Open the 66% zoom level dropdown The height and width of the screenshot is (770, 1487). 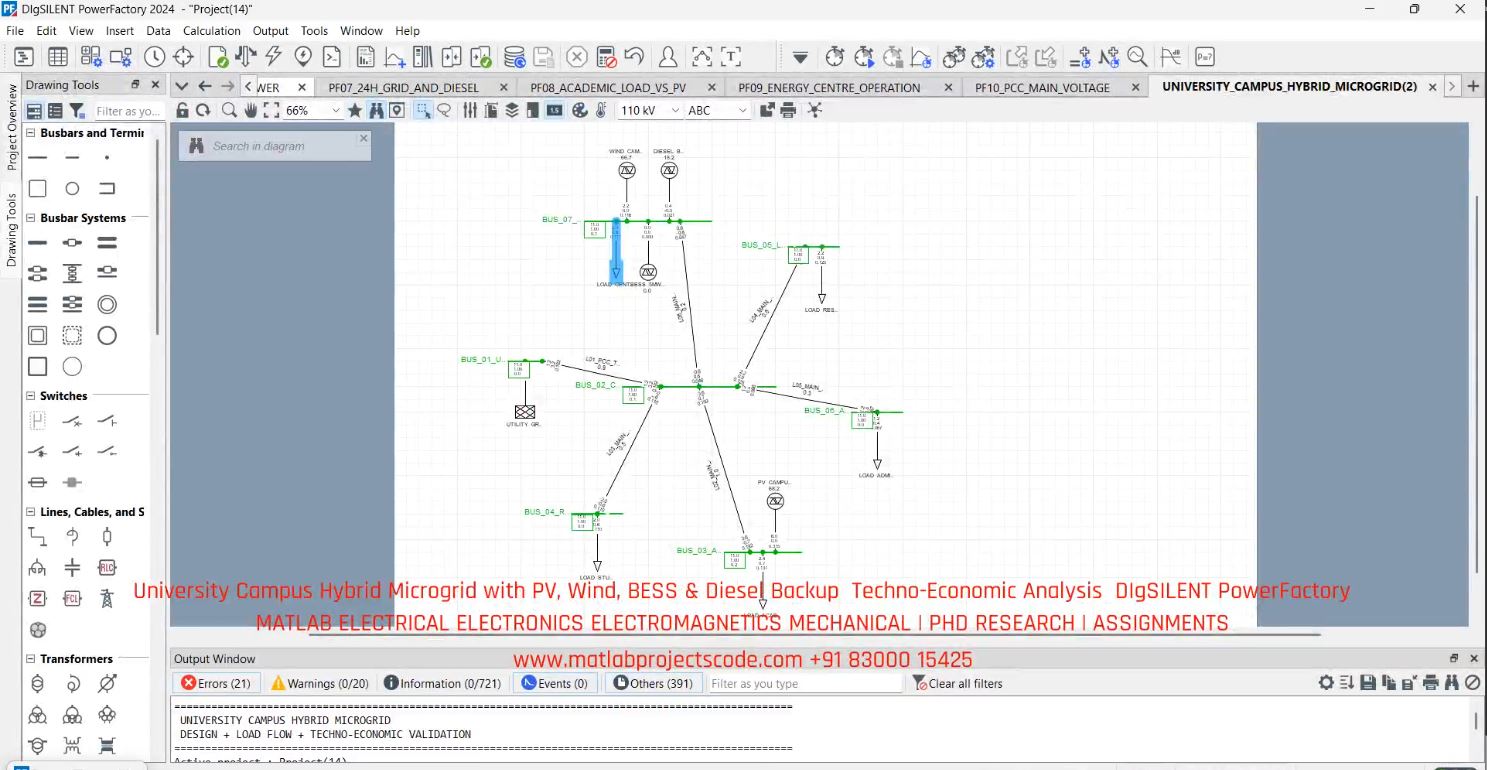click(x=335, y=110)
